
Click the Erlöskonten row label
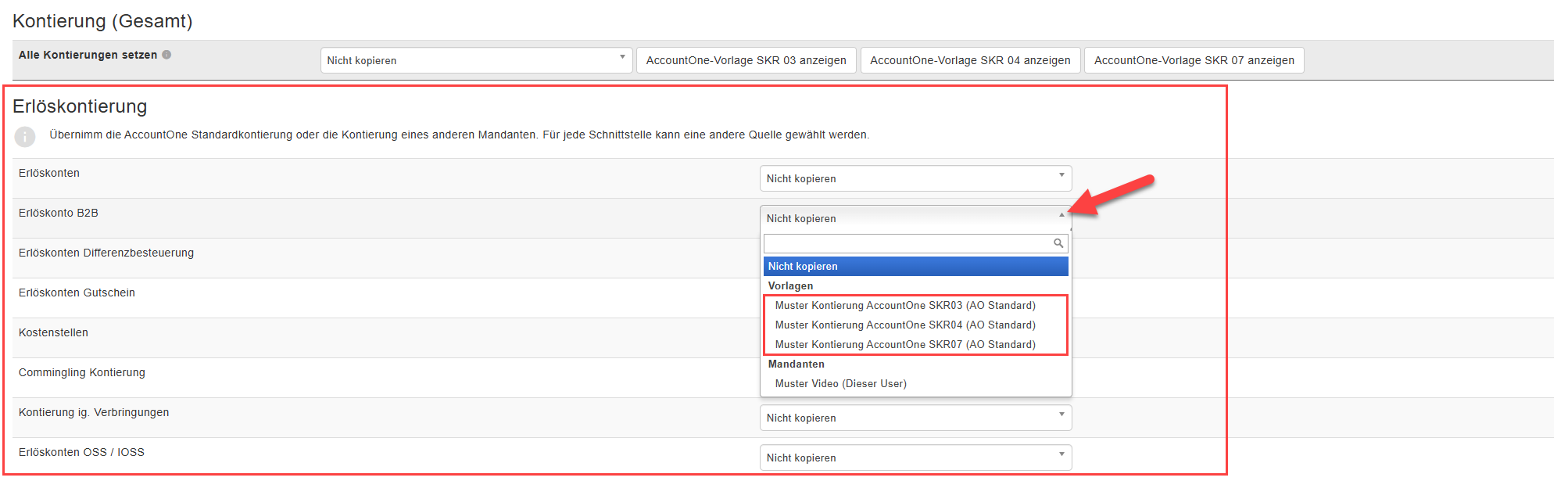[x=49, y=173]
